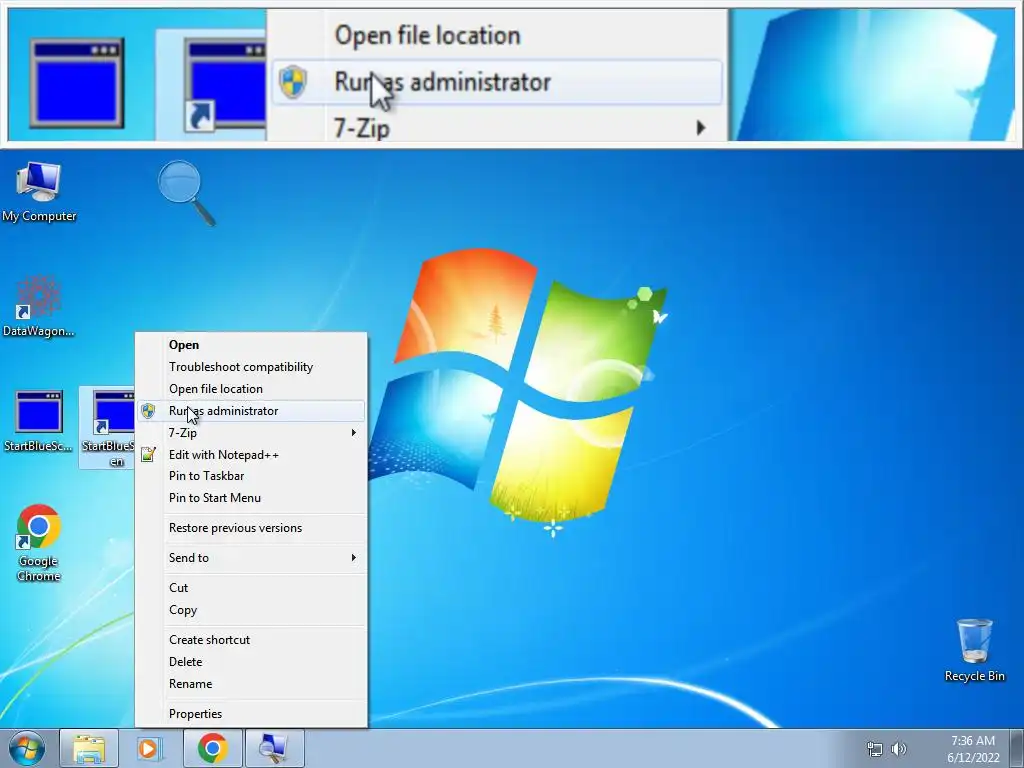Select the Recycle Bin icon
Image resolution: width=1024 pixels, height=768 pixels.
tap(974, 650)
